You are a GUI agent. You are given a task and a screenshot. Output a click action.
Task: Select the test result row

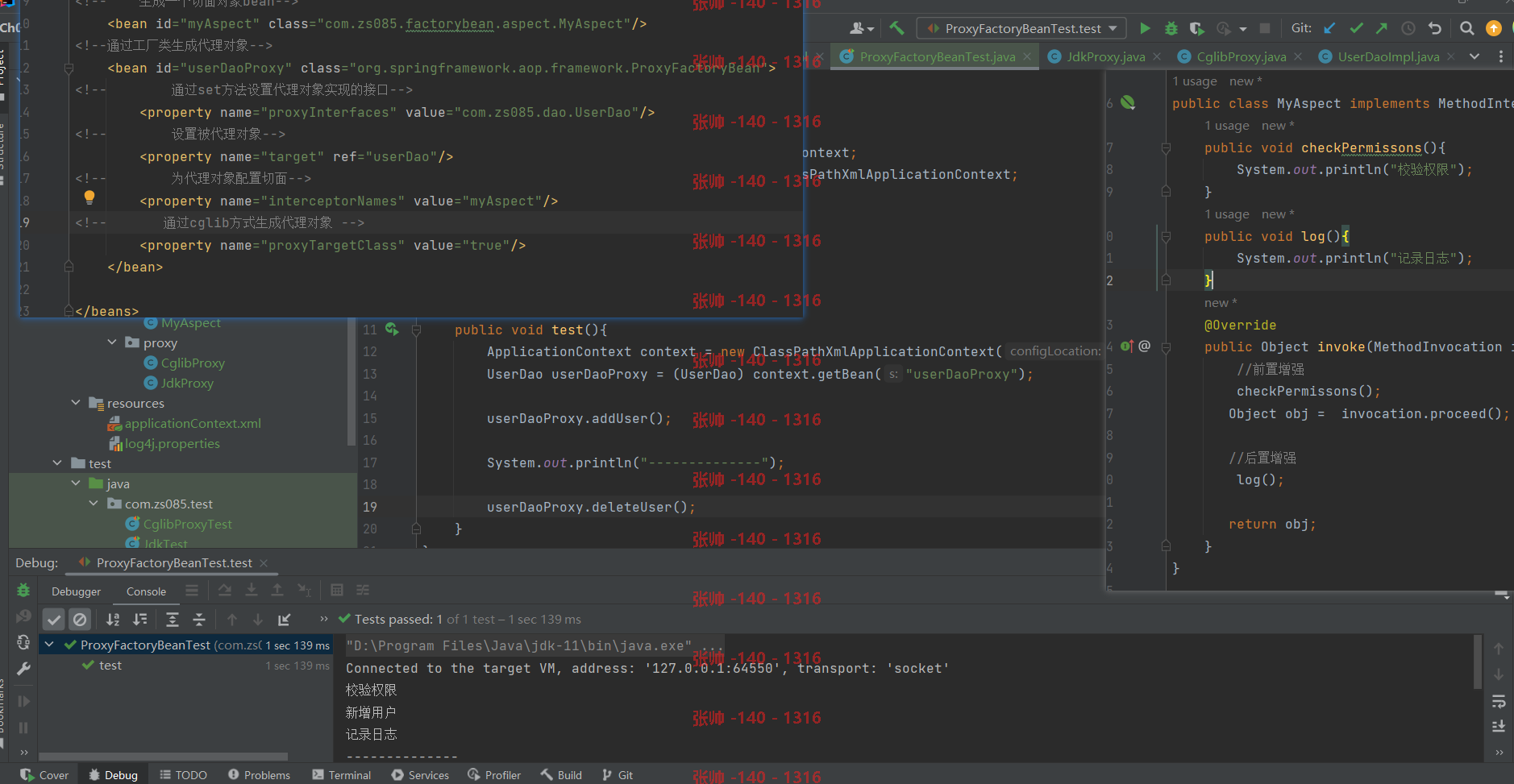186,666
